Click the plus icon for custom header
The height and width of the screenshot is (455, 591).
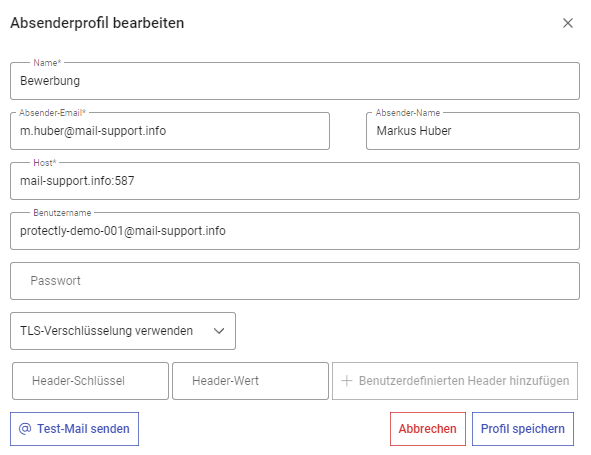[x=346, y=381]
